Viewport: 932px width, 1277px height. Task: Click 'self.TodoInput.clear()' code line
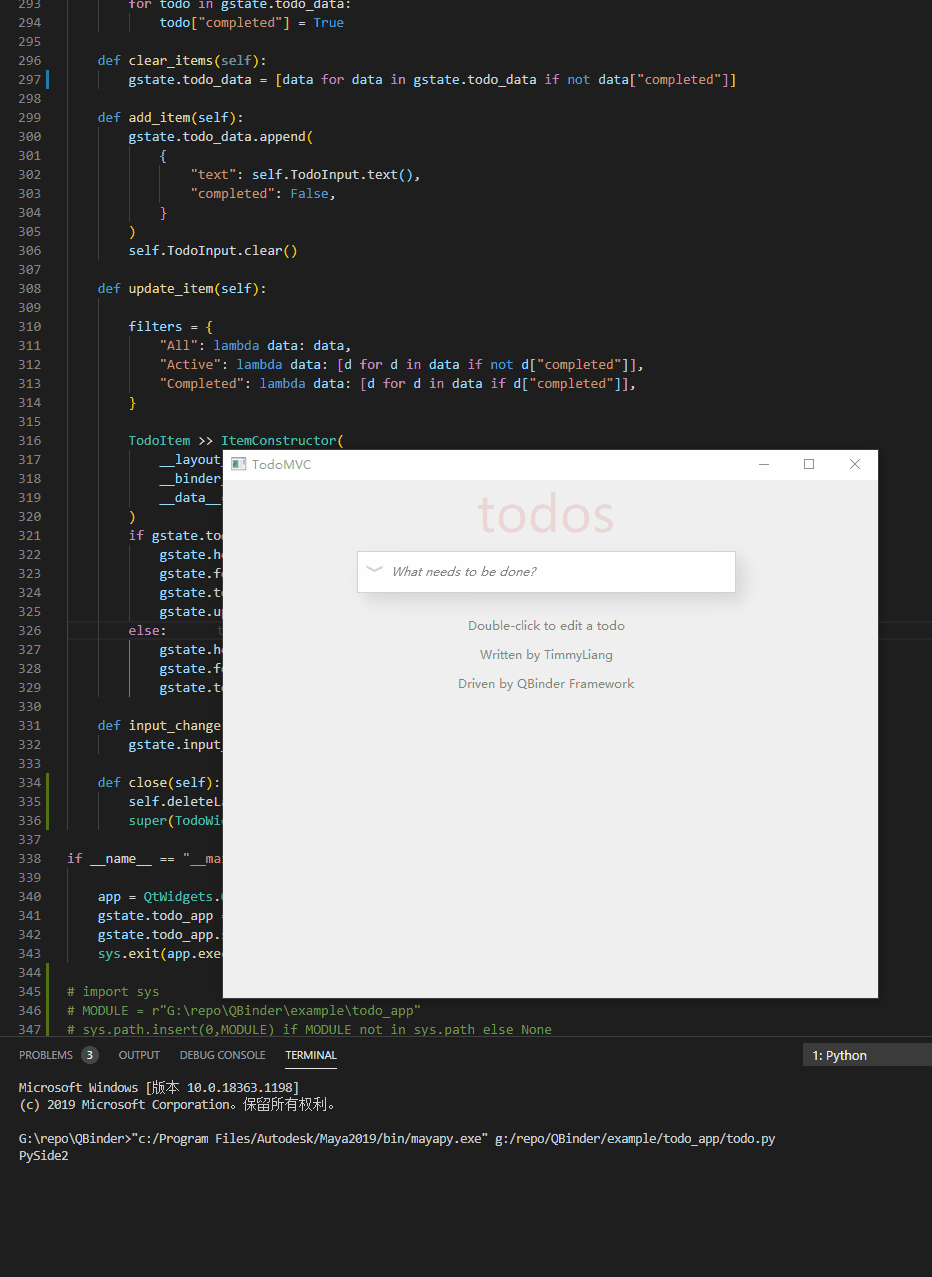[x=213, y=250]
